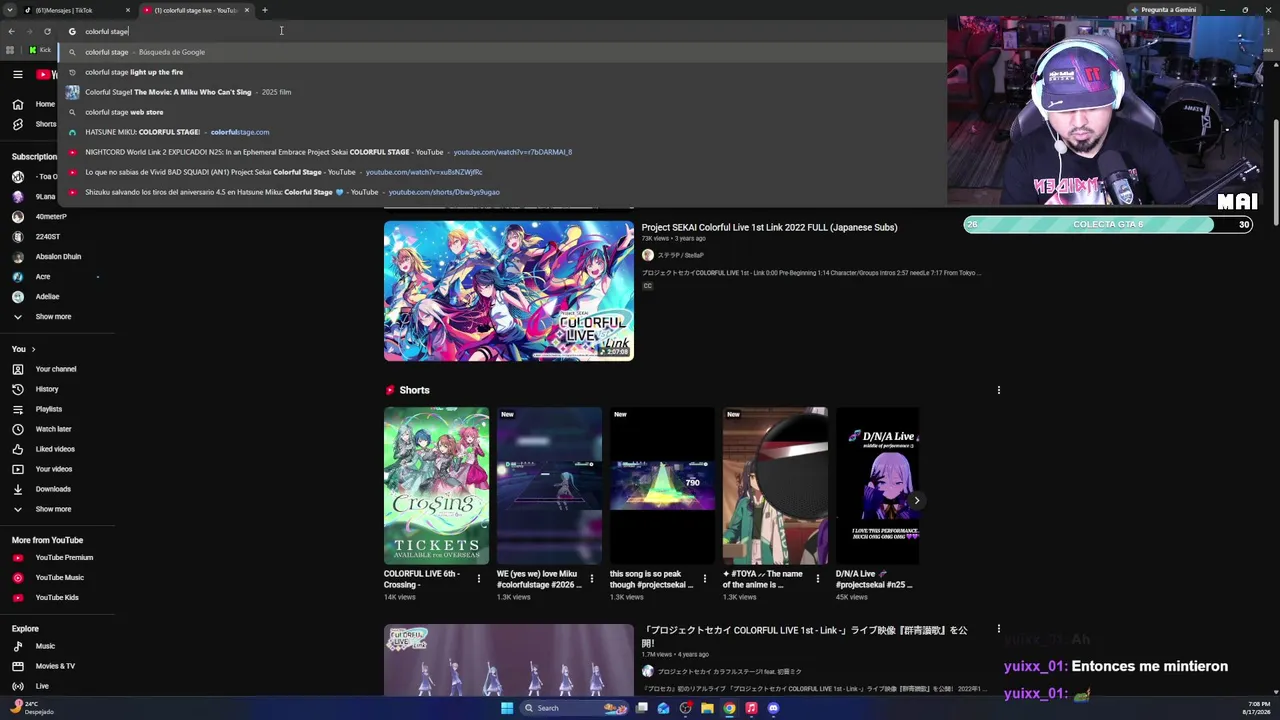Screen dimensions: 1280x720
Task: Show next Shorts with right arrow
Action: (x=916, y=500)
